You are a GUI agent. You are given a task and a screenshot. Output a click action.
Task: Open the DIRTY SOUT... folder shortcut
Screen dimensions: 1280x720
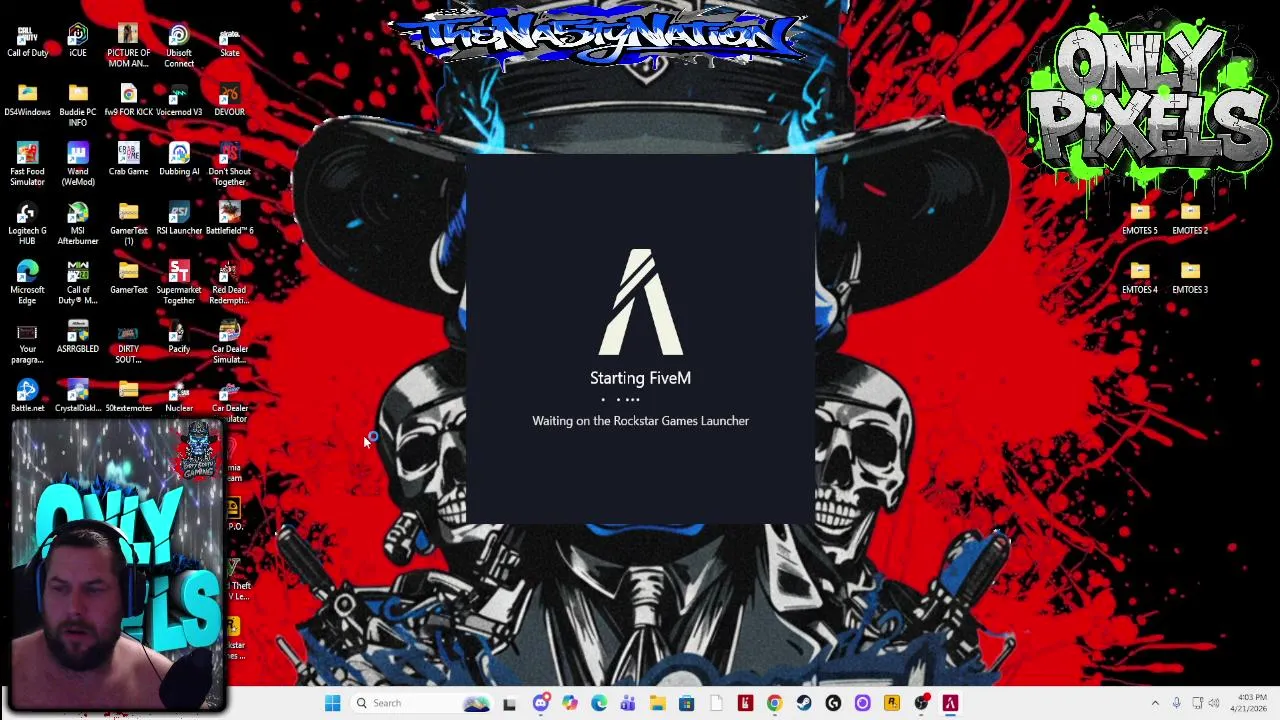(x=129, y=341)
